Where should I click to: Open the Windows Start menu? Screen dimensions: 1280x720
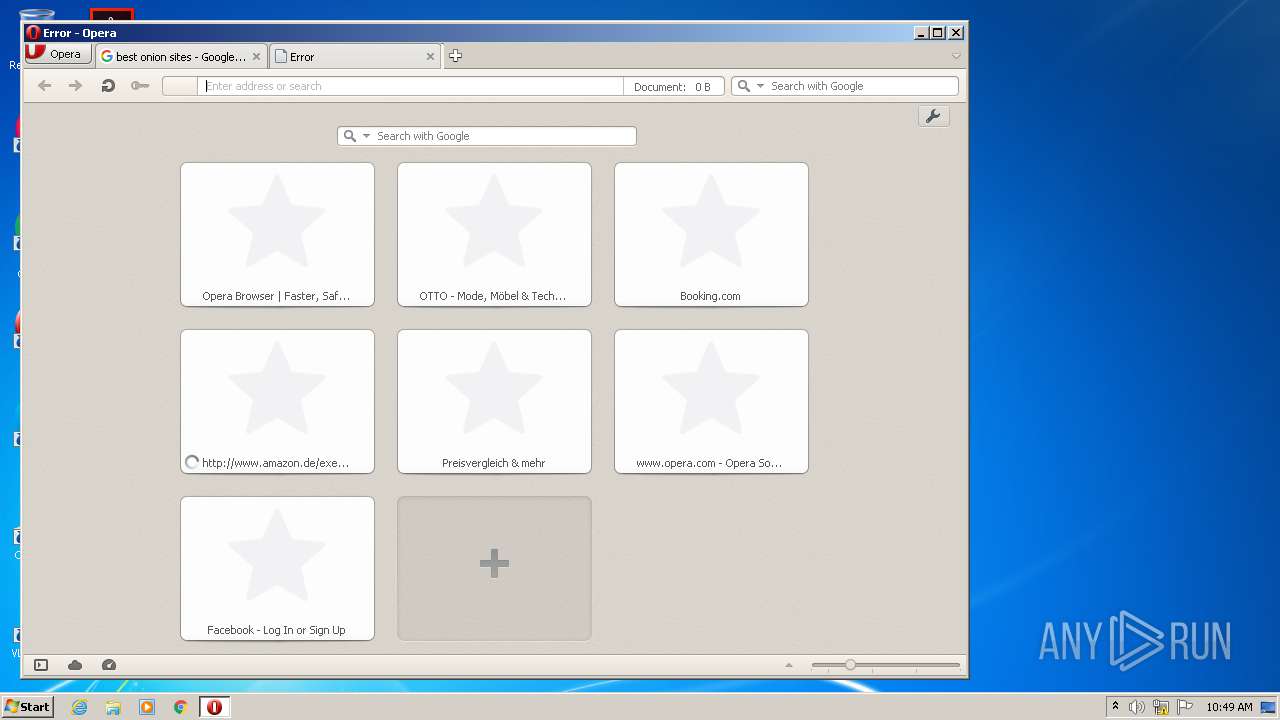click(27, 707)
